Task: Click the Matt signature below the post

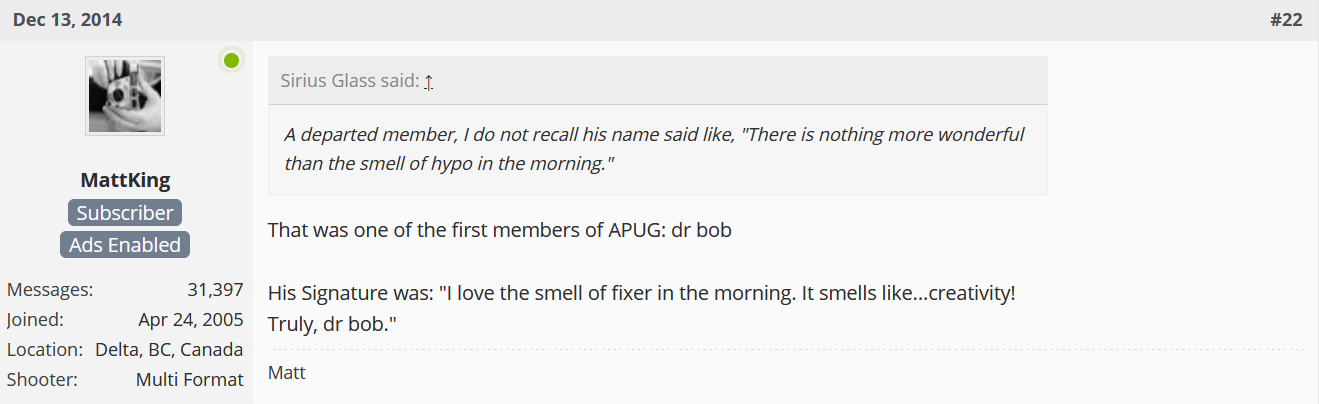Action: click(287, 373)
